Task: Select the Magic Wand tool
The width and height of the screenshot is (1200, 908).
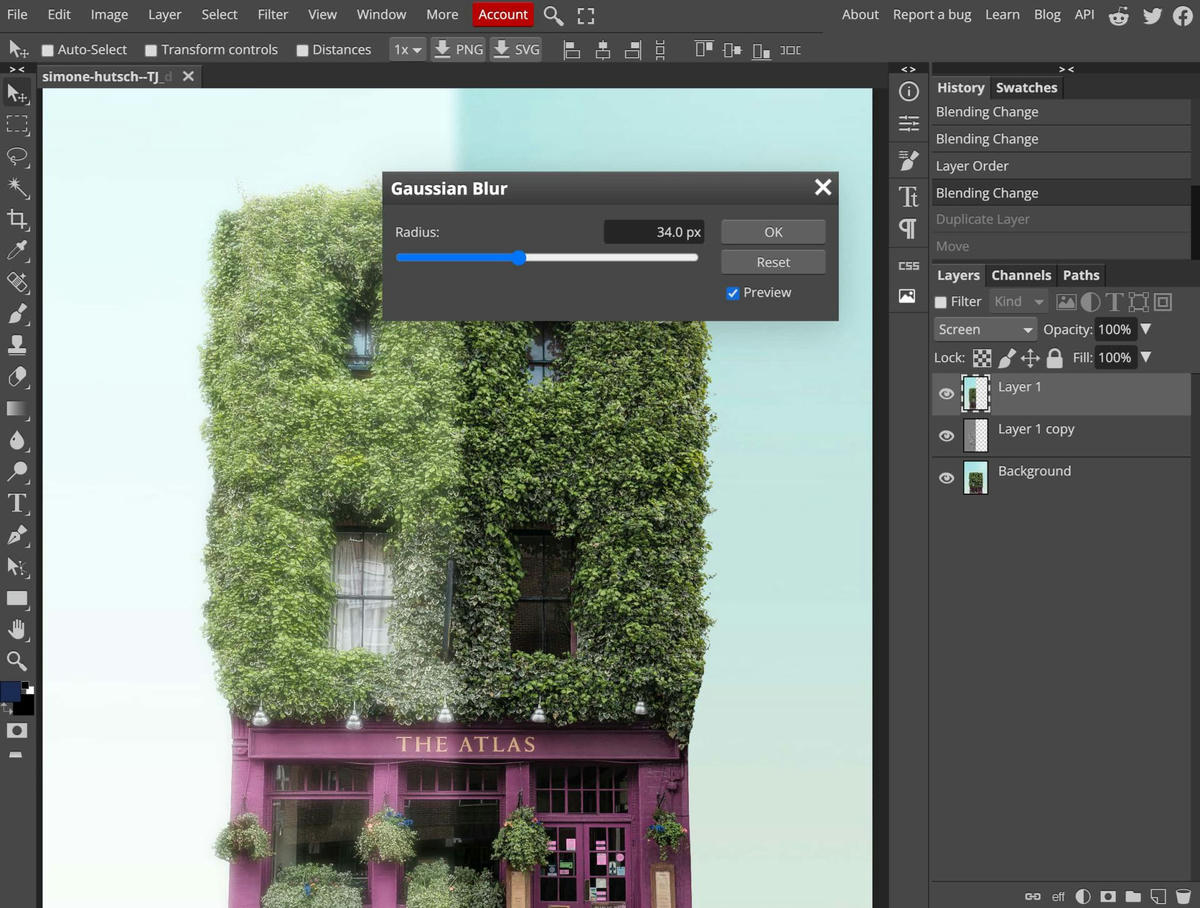Action: pyautogui.click(x=17, y=187)
